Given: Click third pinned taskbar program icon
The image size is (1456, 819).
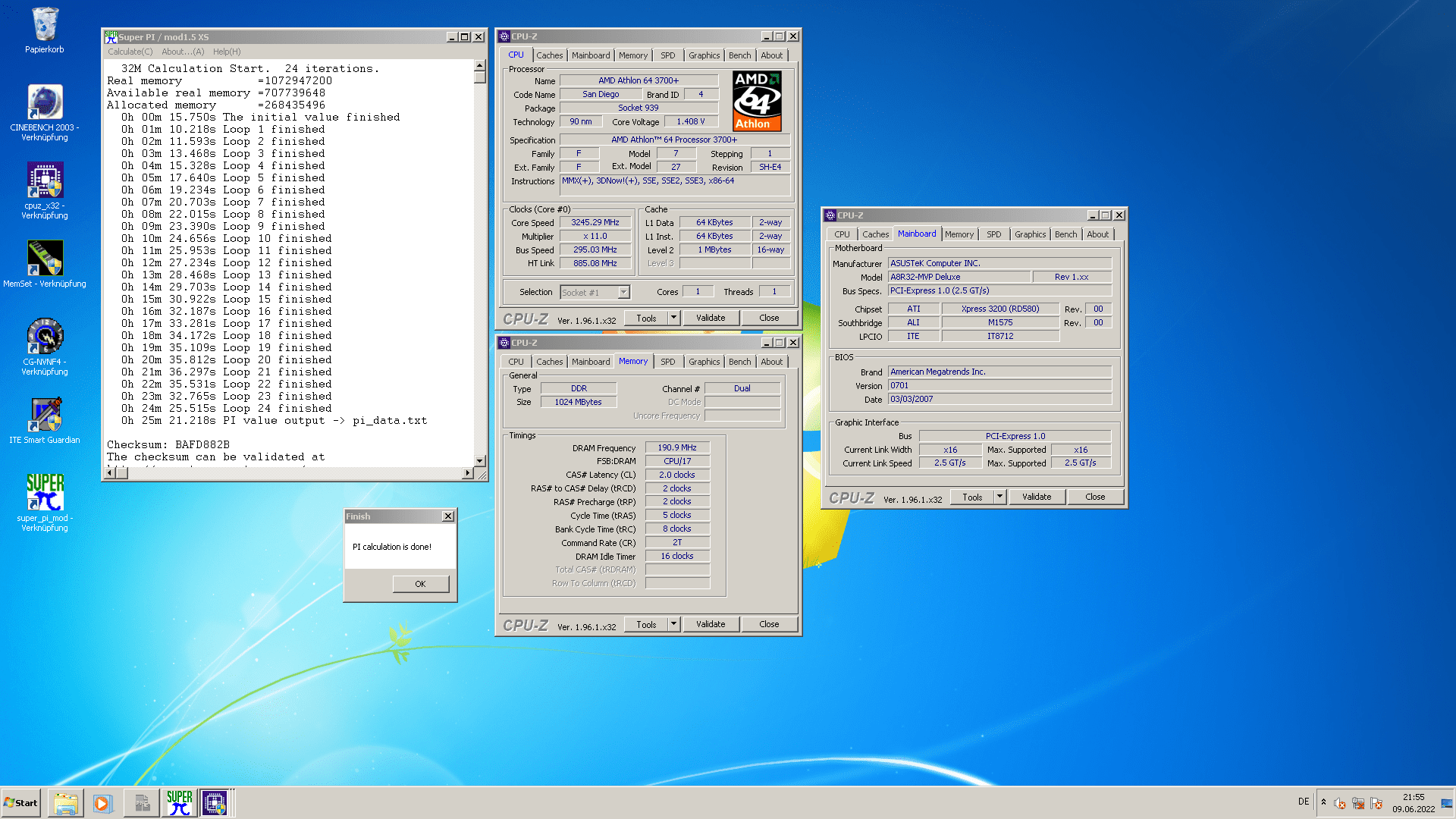Looking at the screenshot, I should click(142, 803).
